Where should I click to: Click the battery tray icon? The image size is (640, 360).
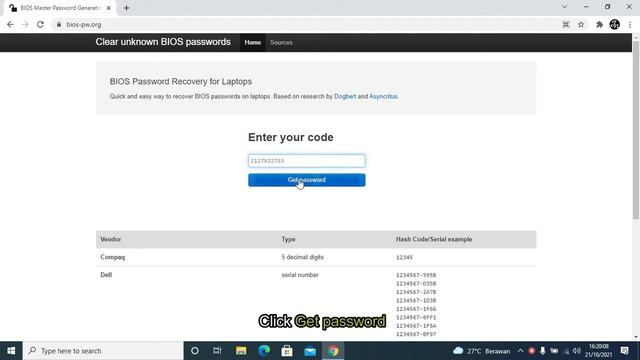(x=554, y=351)
